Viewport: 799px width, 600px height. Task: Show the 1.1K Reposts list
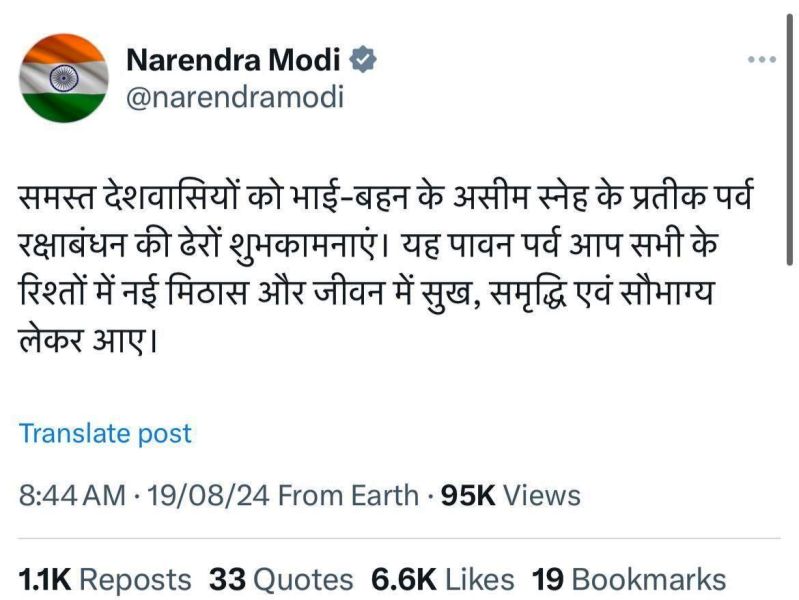coord(104,579)
